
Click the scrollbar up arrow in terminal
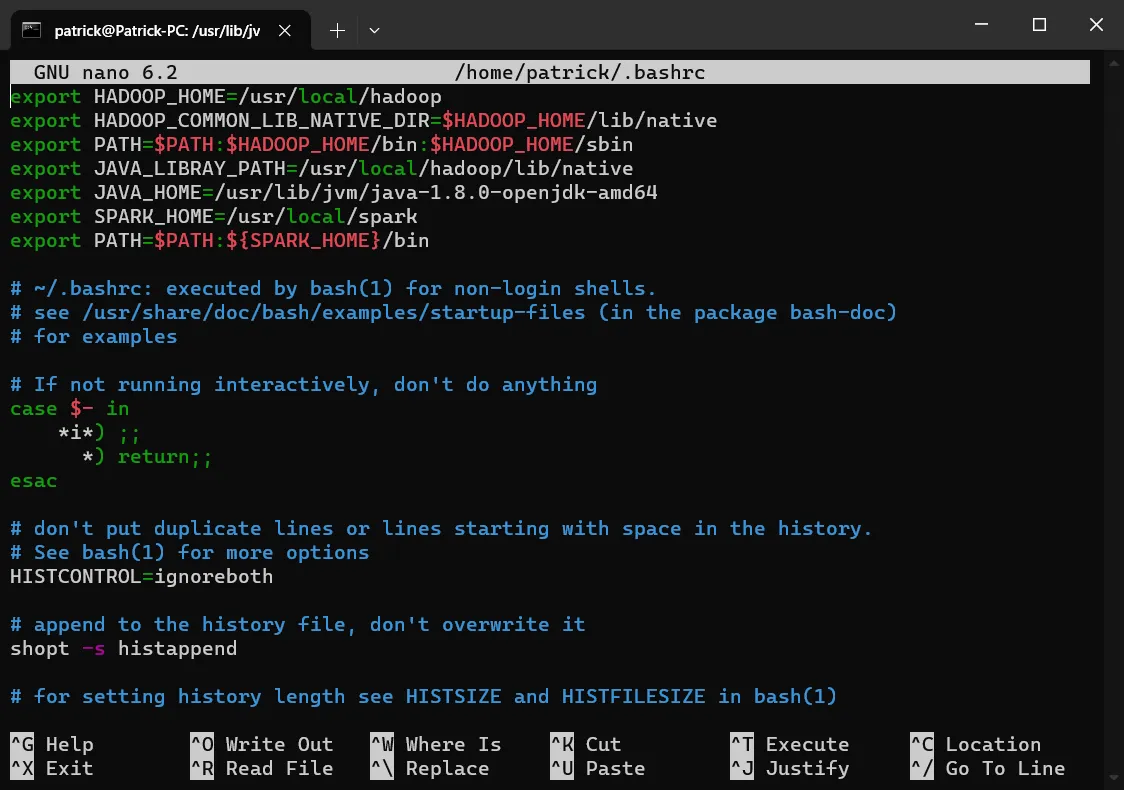tap(1113, 64)
